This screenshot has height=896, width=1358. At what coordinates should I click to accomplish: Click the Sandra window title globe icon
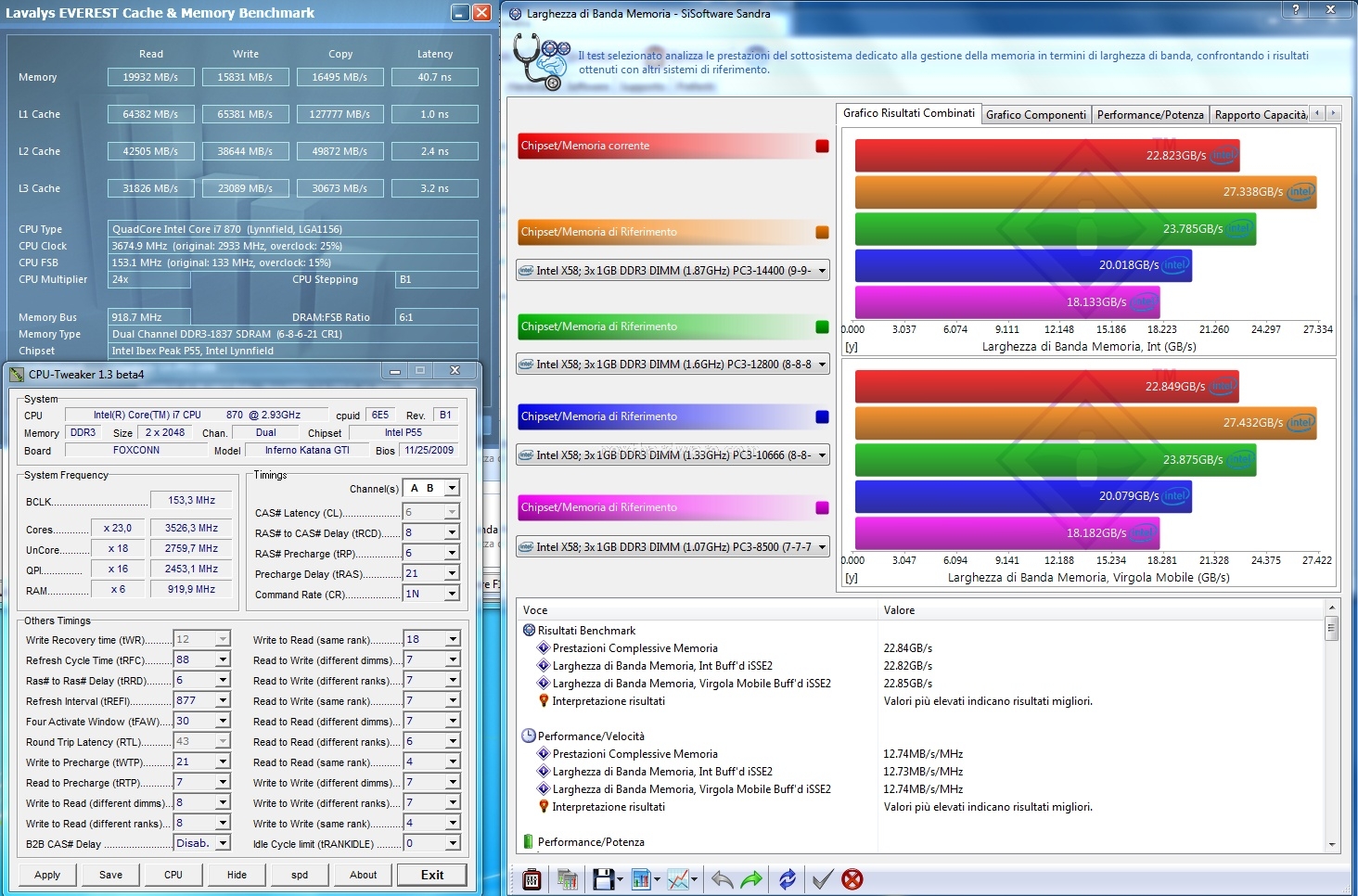(516, 14)
